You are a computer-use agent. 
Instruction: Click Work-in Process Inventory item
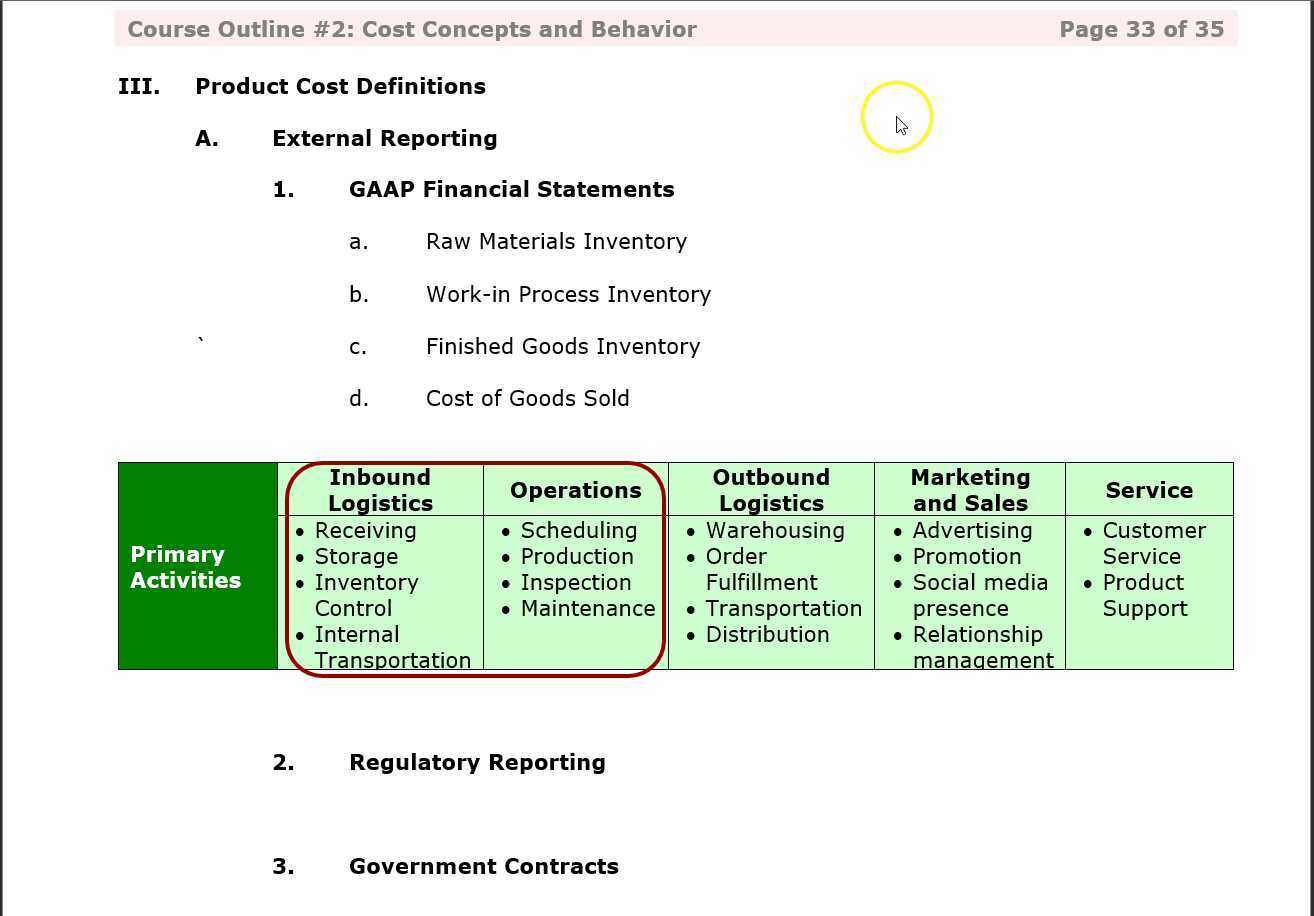point(569,294)
